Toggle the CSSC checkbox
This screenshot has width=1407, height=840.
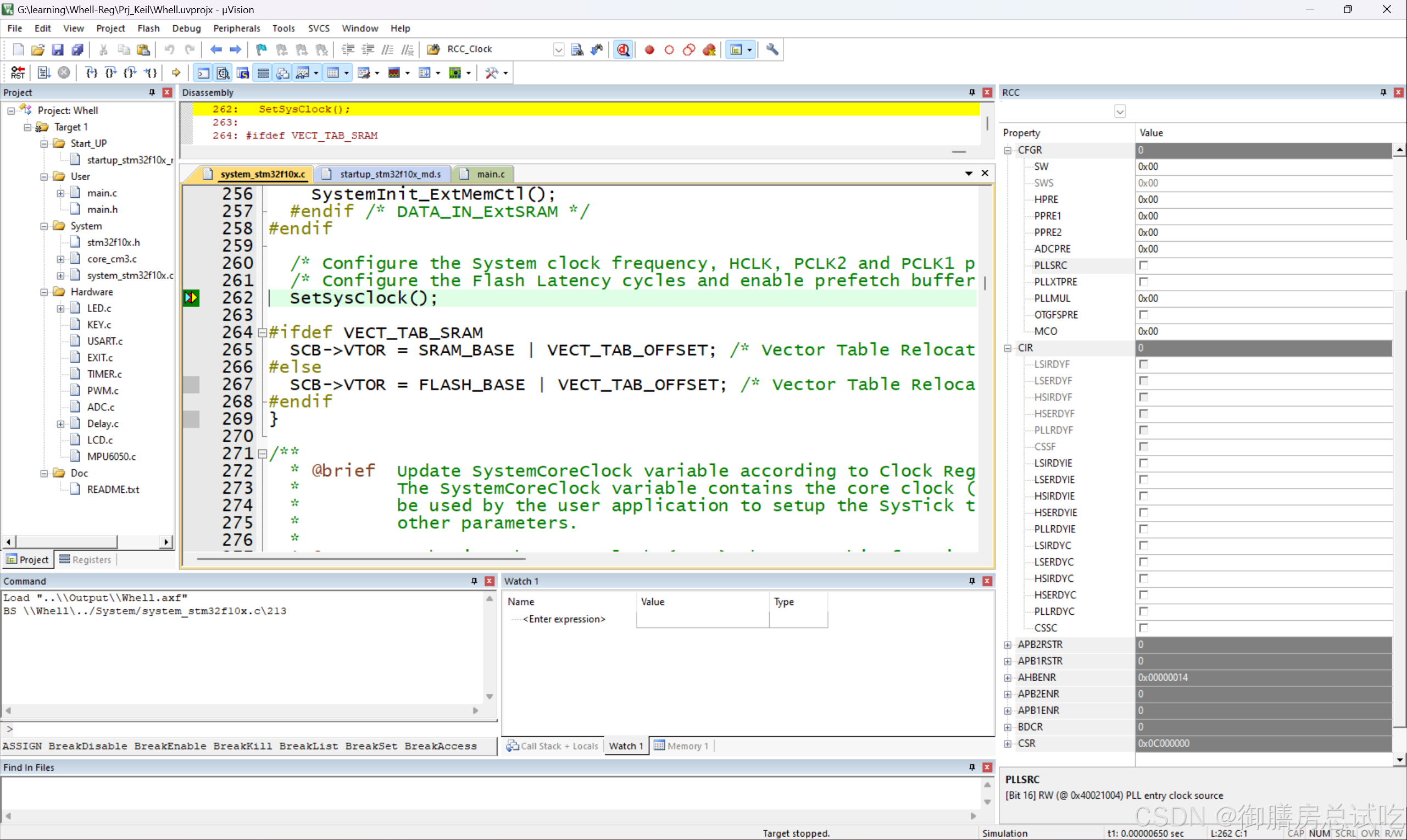pyautogui.click(x=1143, y=627)
